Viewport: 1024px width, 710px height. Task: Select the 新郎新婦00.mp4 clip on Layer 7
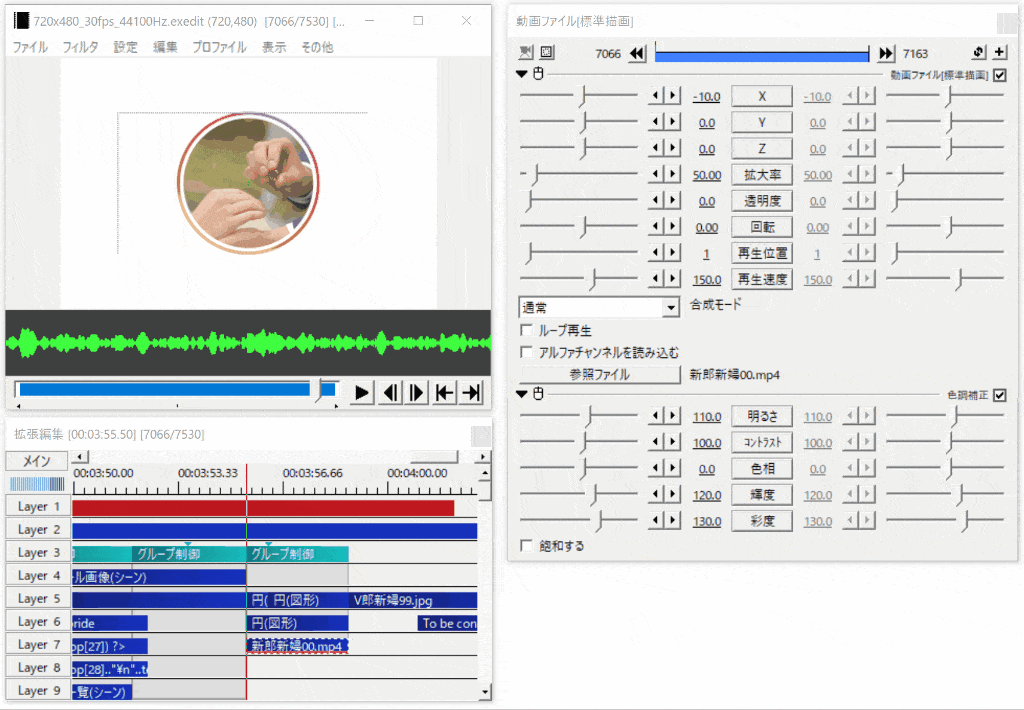point(297,646)
